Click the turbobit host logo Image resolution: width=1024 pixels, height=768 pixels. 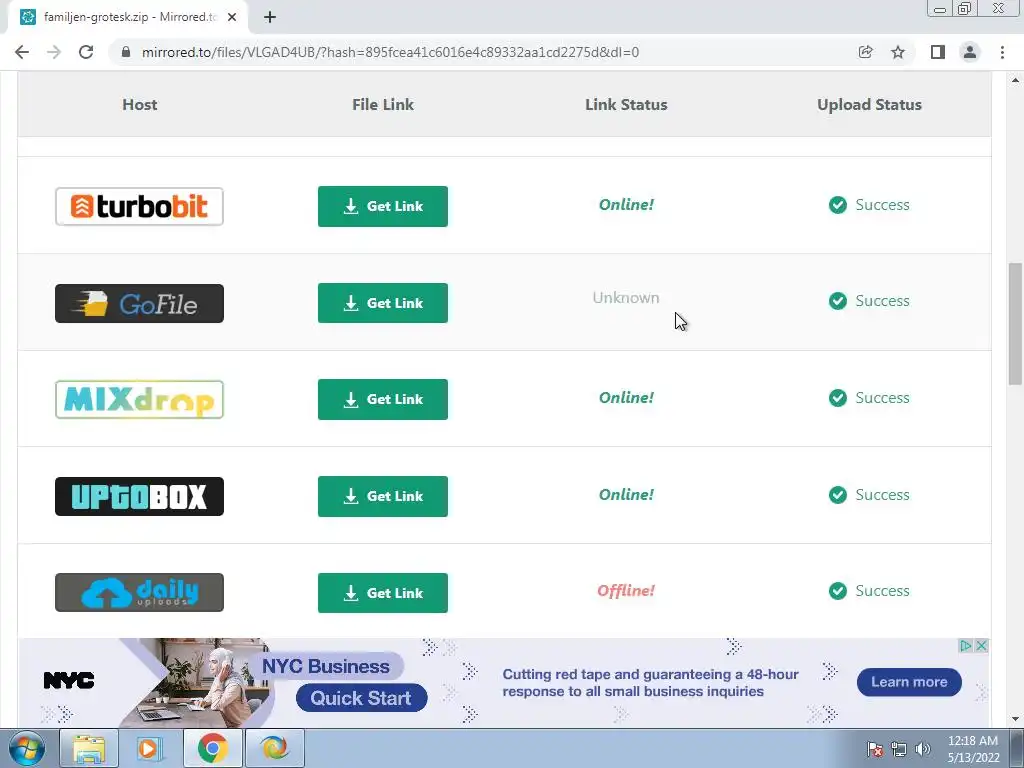(139, 206)
